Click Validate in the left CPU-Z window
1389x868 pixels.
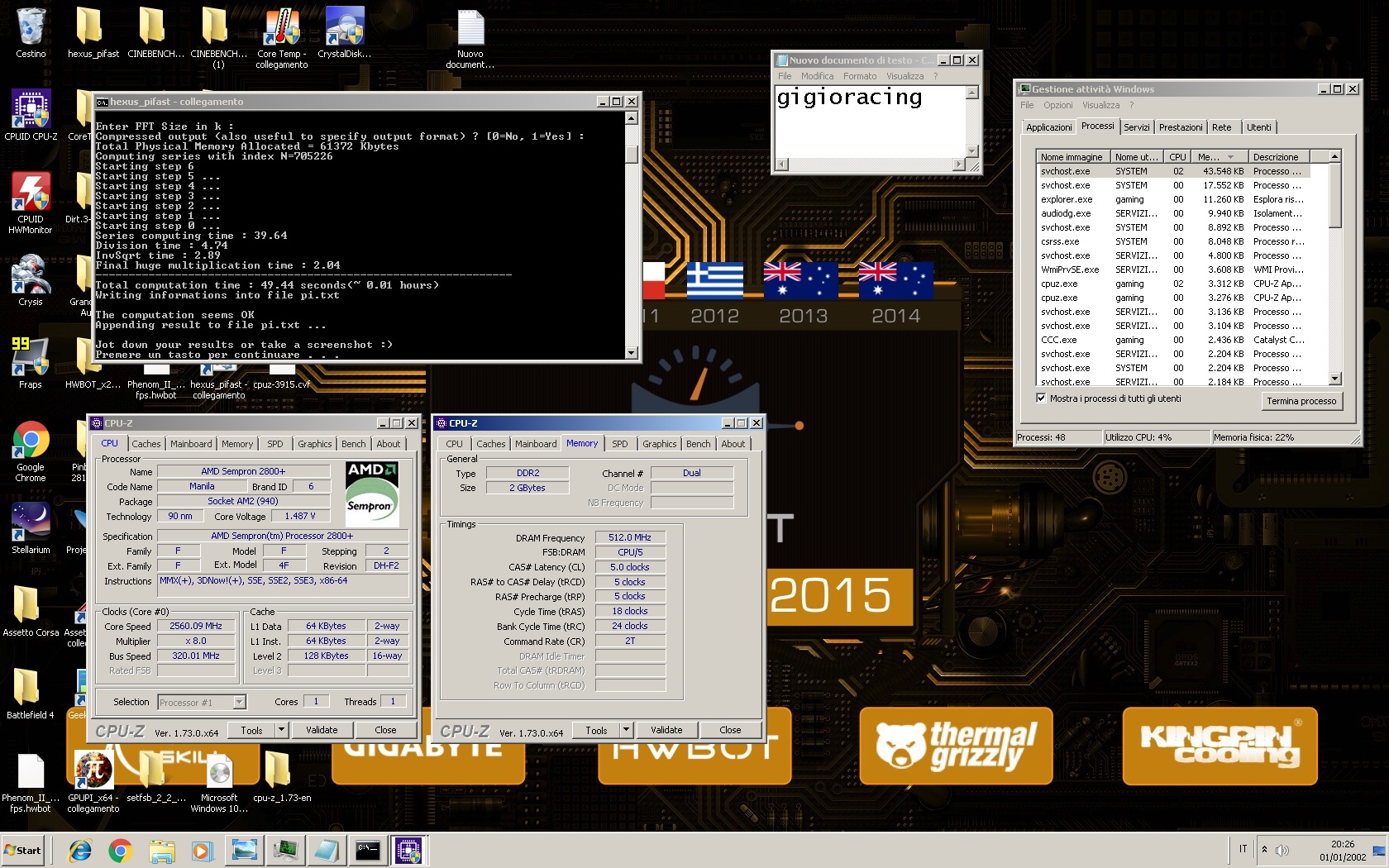322,730
